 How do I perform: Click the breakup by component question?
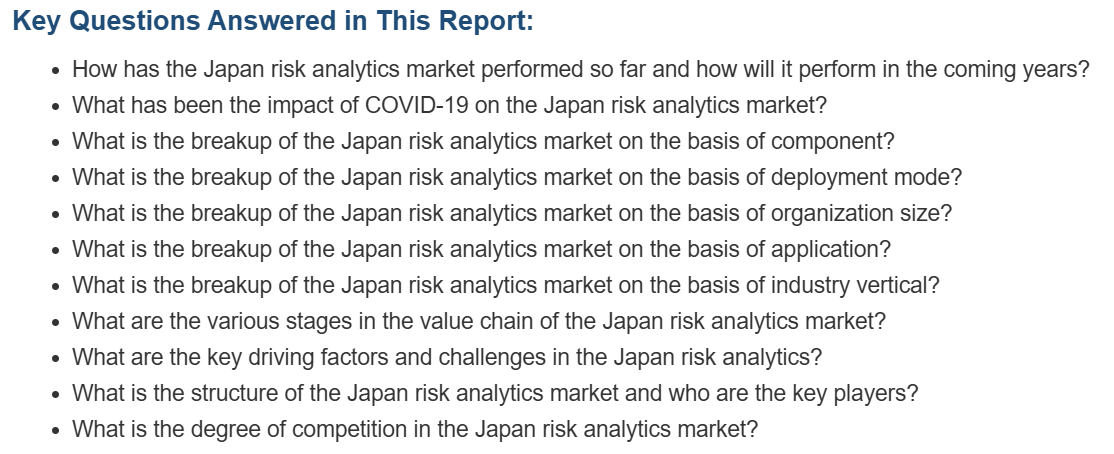point(483,141)
